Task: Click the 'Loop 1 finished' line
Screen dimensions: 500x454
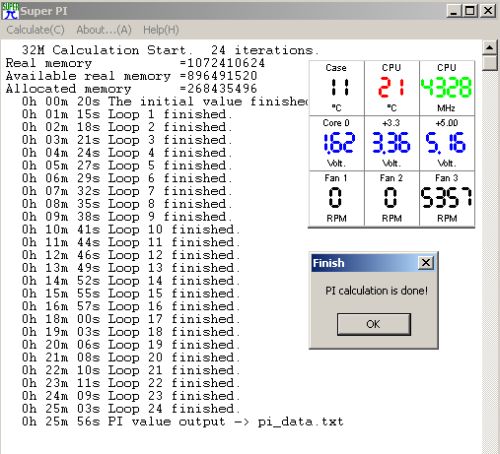Action: point(127,114)
